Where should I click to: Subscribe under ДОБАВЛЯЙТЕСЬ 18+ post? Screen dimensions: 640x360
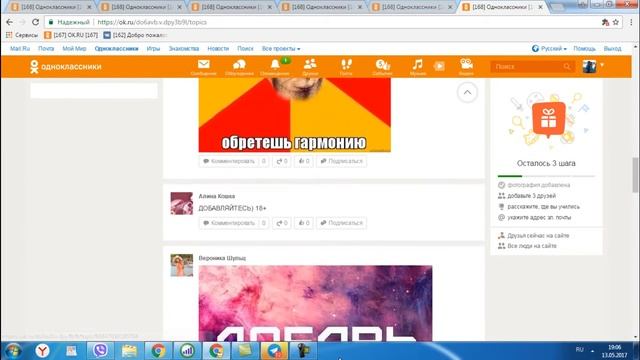342,223
